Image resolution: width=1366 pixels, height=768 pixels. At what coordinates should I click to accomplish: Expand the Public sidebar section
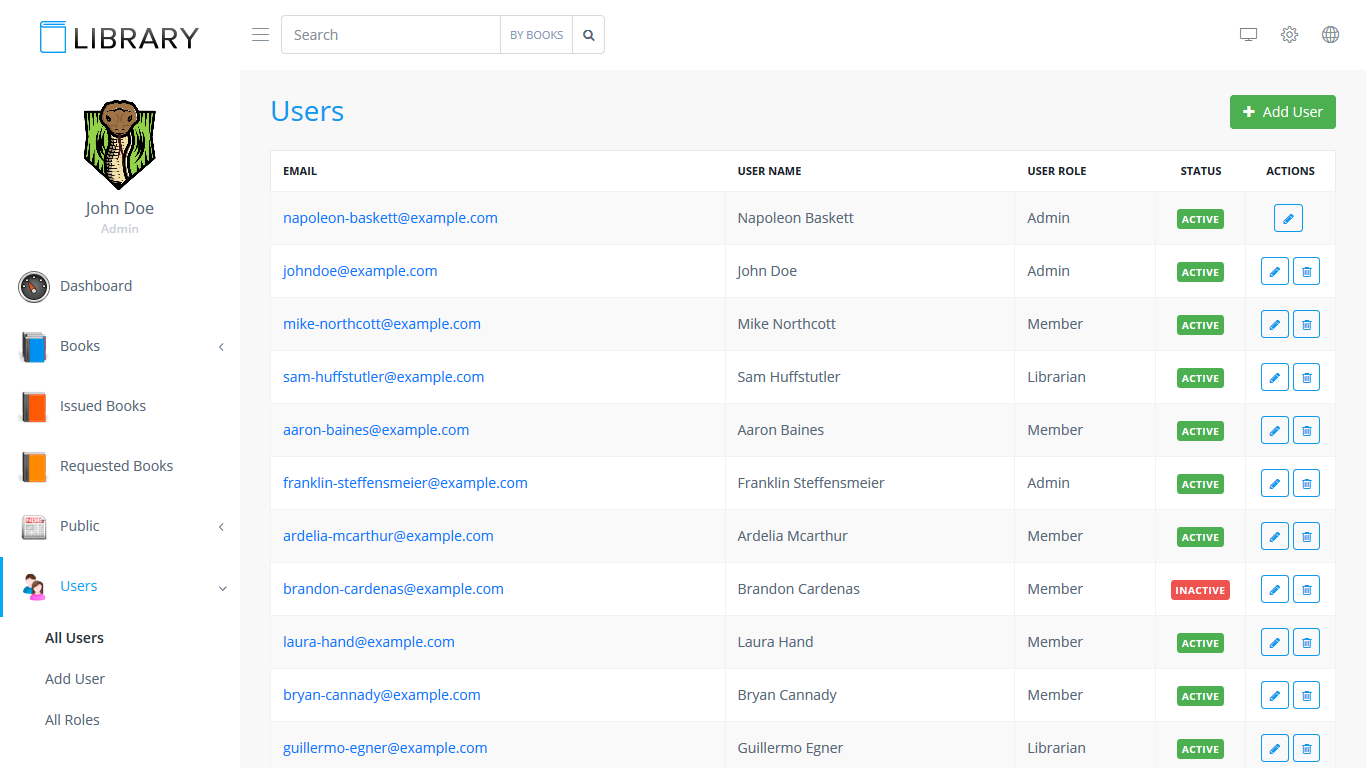[x=120, y=526]
